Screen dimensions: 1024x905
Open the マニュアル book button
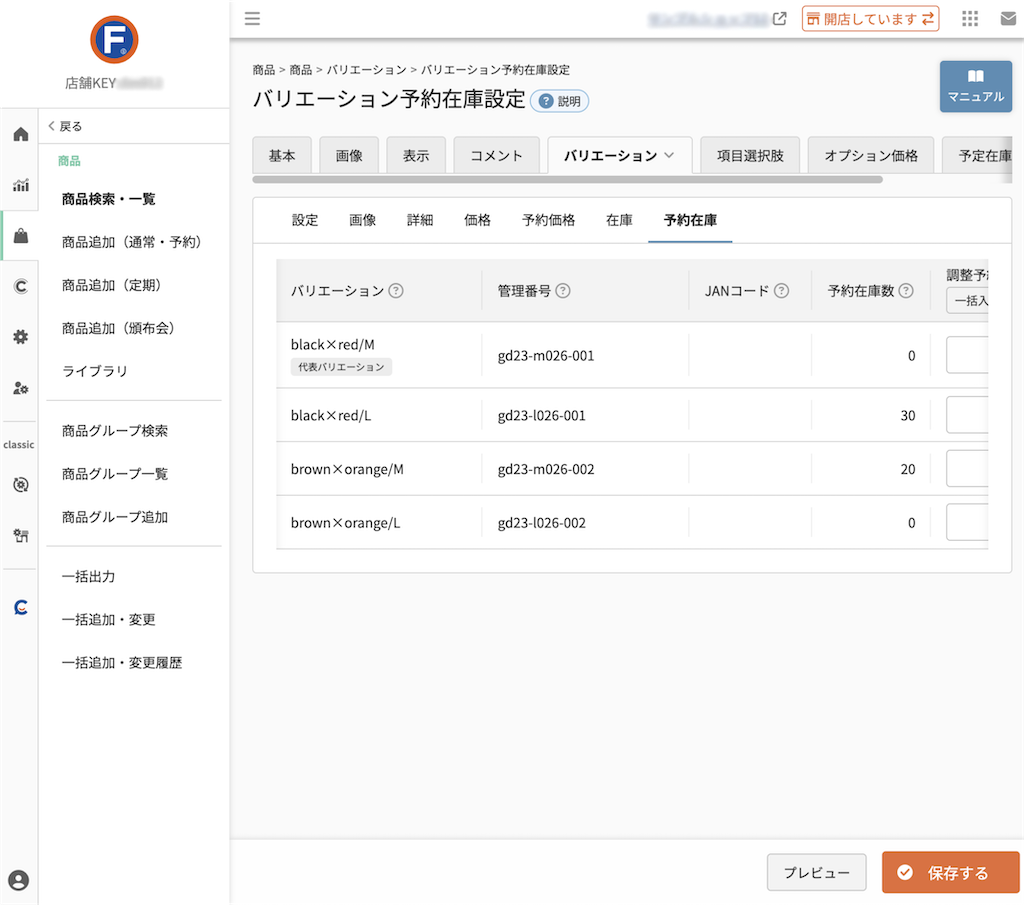(976, 86)
